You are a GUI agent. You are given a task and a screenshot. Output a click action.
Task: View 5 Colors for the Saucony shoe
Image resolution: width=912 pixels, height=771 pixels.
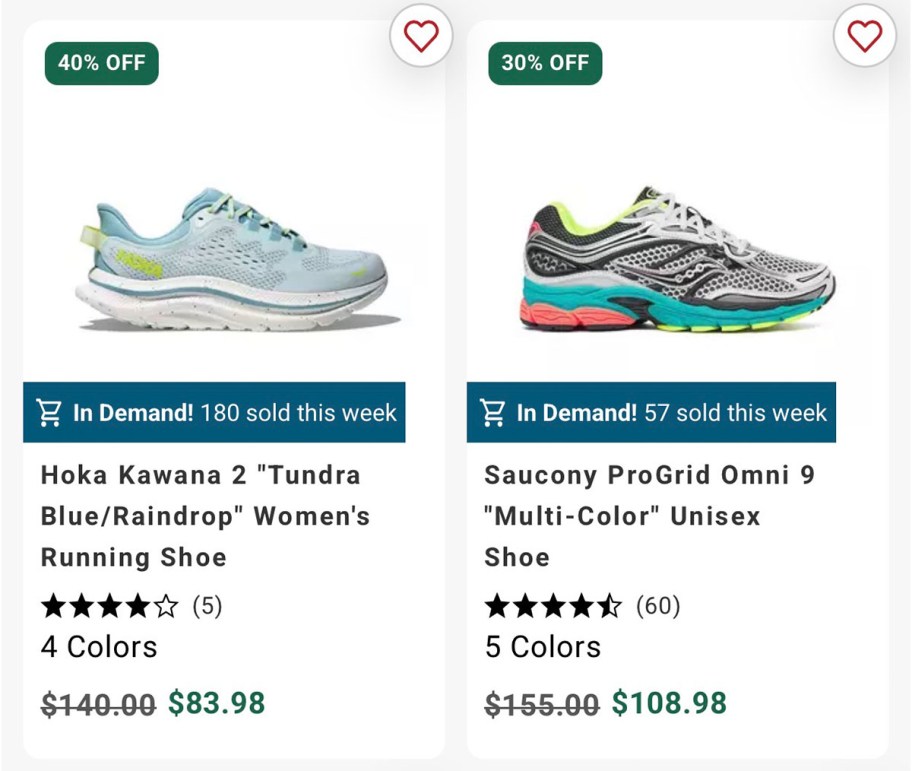pos(540,647)
